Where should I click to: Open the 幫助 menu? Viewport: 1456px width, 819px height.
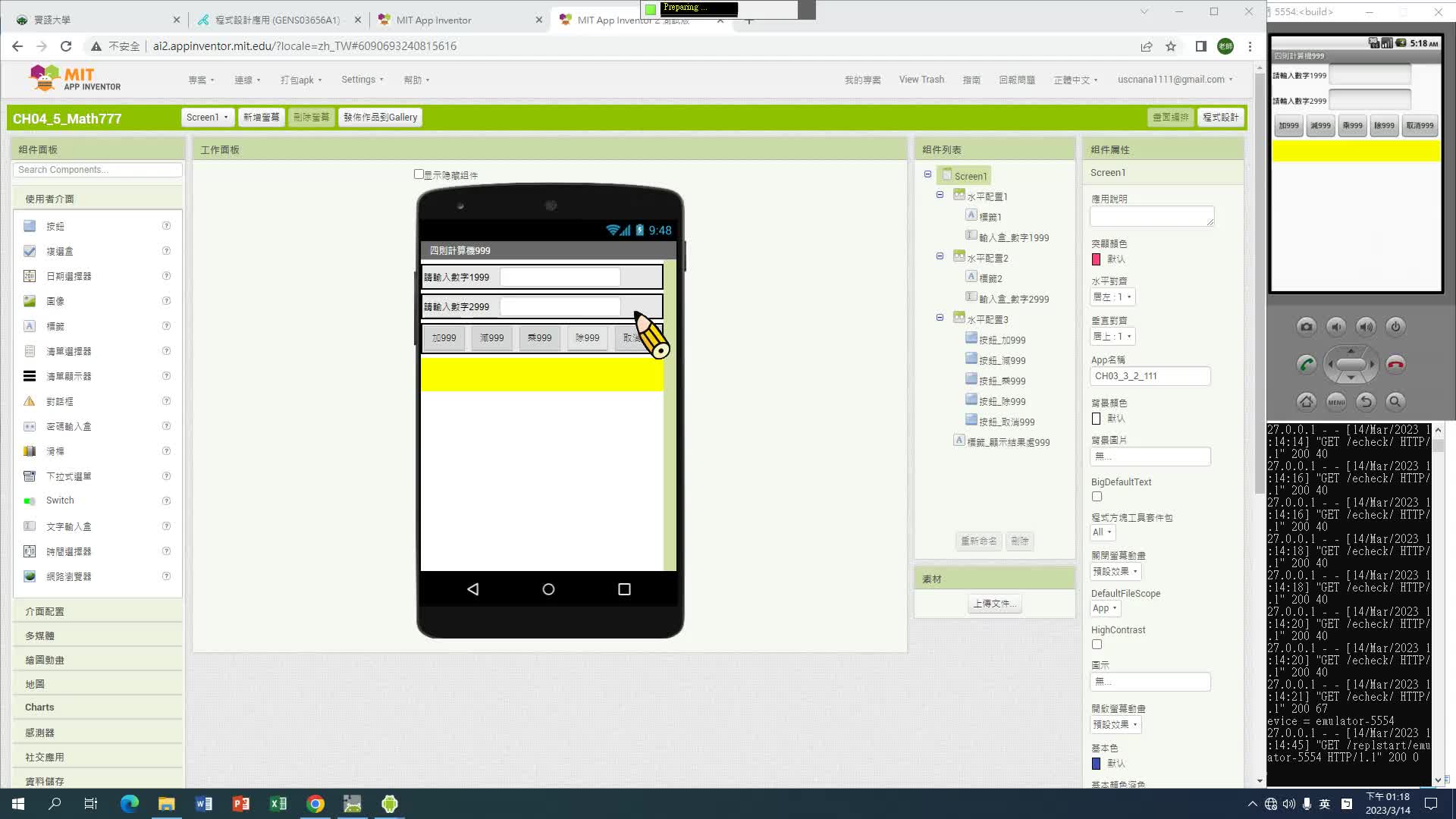[416, 80]
